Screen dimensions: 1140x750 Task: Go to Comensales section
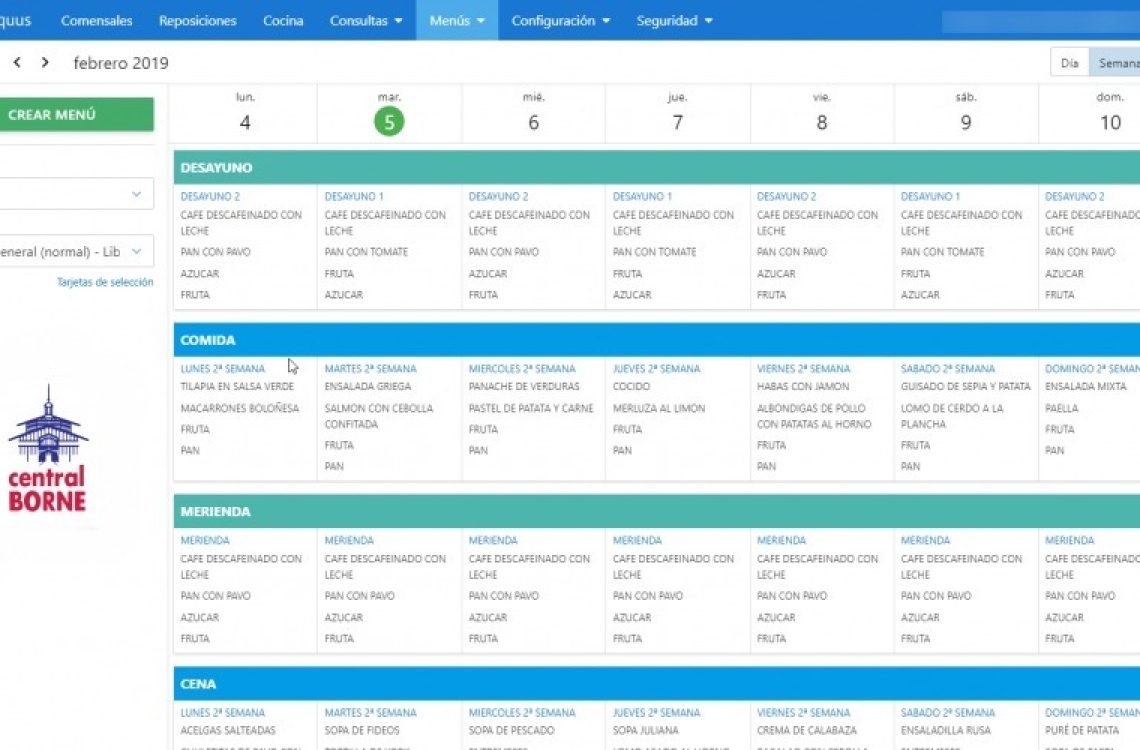[97, 20]
